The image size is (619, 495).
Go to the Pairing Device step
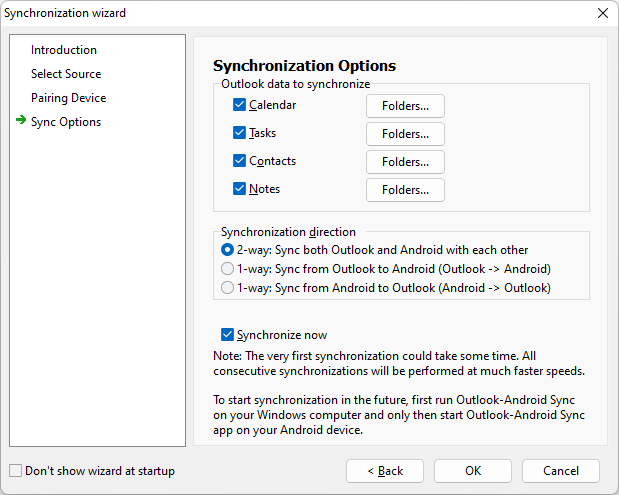(69, 98)
